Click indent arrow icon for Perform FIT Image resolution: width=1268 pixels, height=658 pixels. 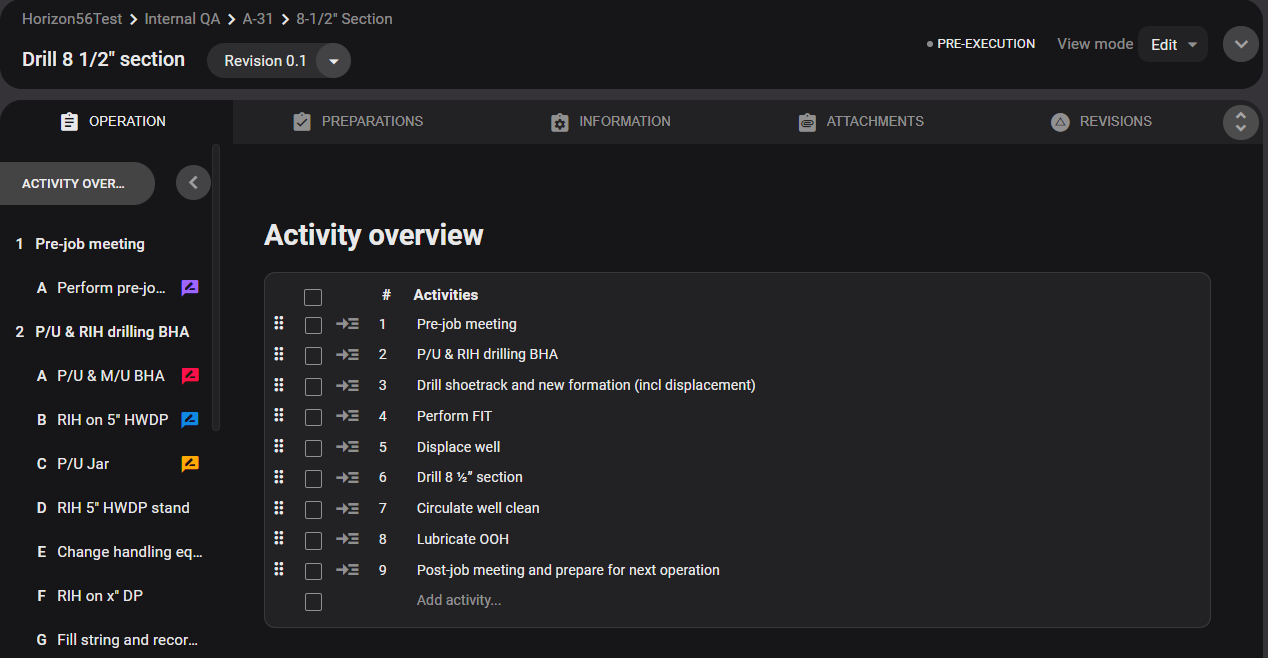pyautogui.click(x=347, y=416)
